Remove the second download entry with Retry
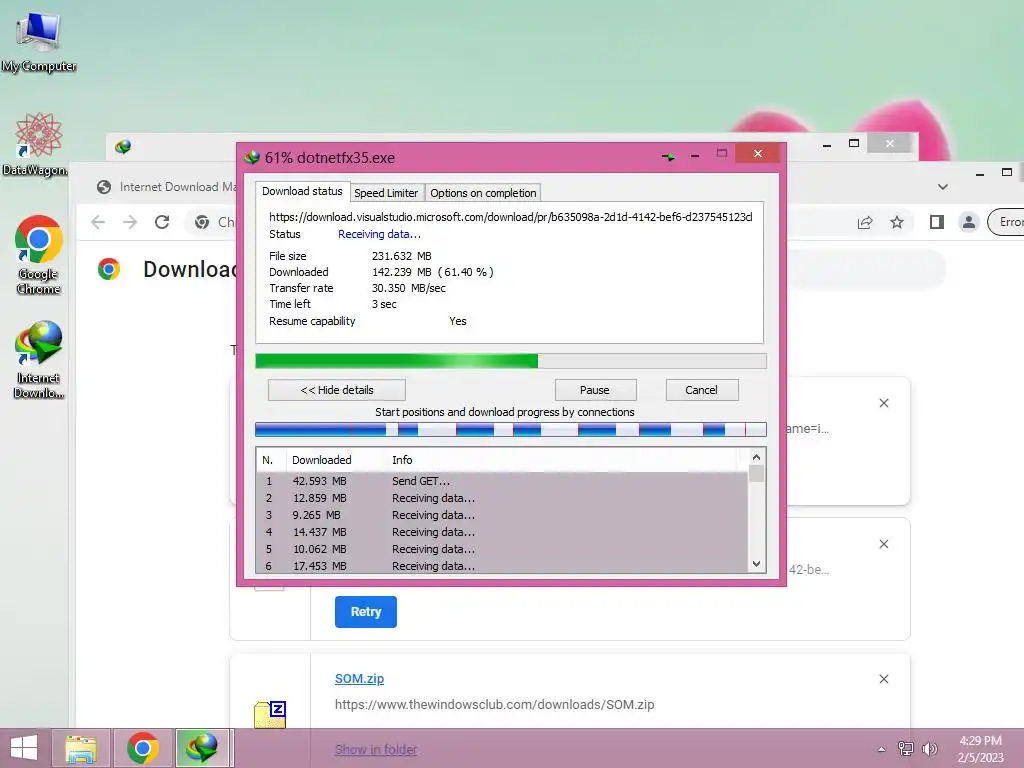Screen dimensions: 1024x768 tap(884, 544)
